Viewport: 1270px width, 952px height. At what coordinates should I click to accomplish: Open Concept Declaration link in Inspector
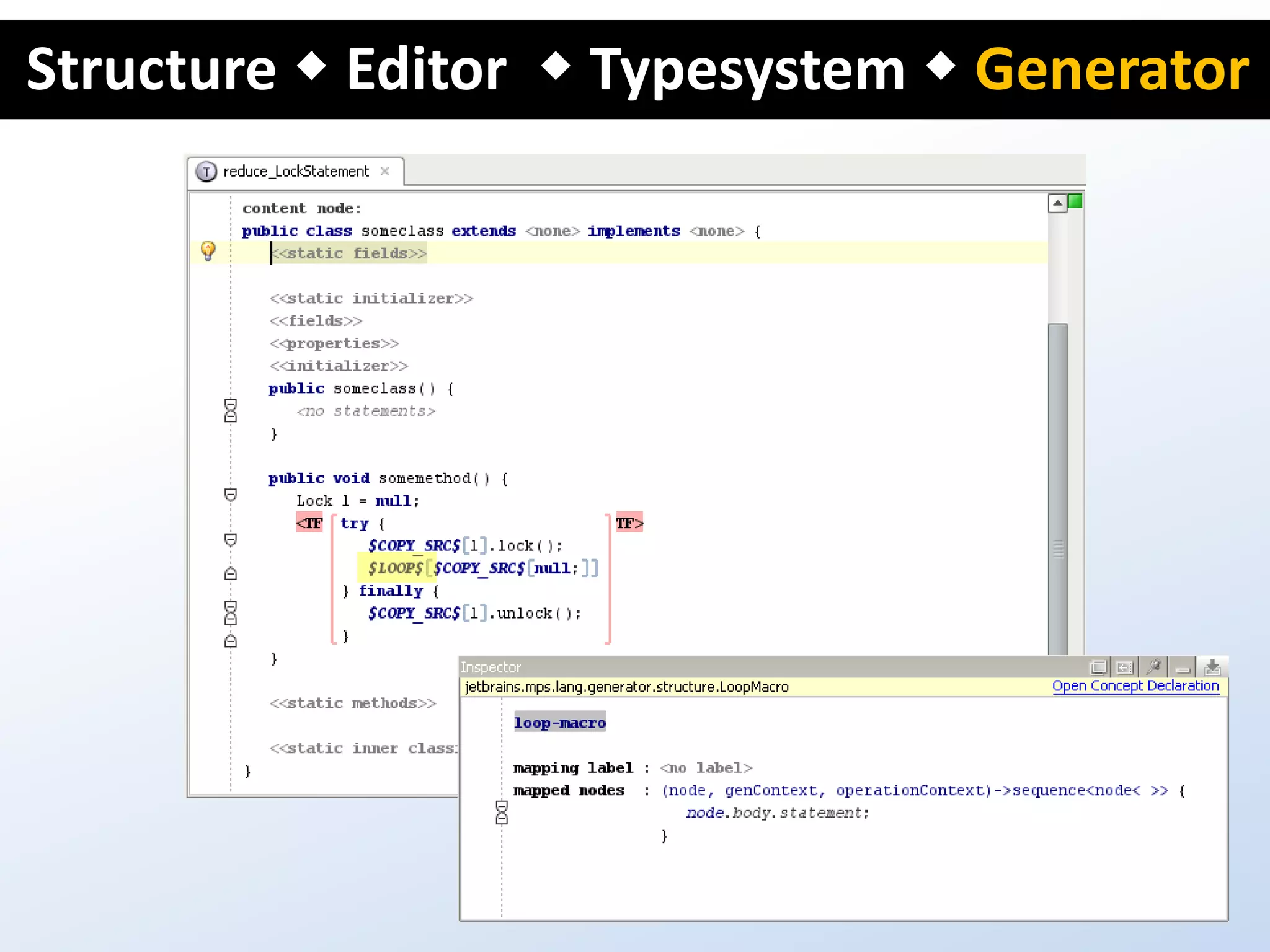point(1135,686)
